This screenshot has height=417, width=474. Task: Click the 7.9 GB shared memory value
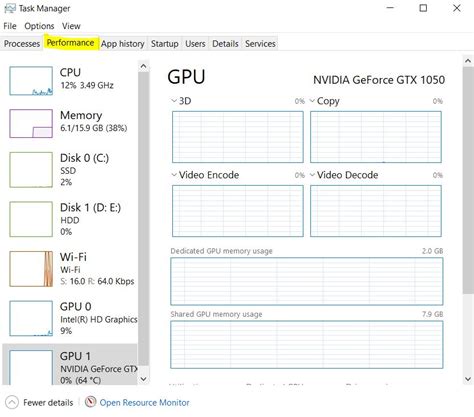(x=432, y=314)
